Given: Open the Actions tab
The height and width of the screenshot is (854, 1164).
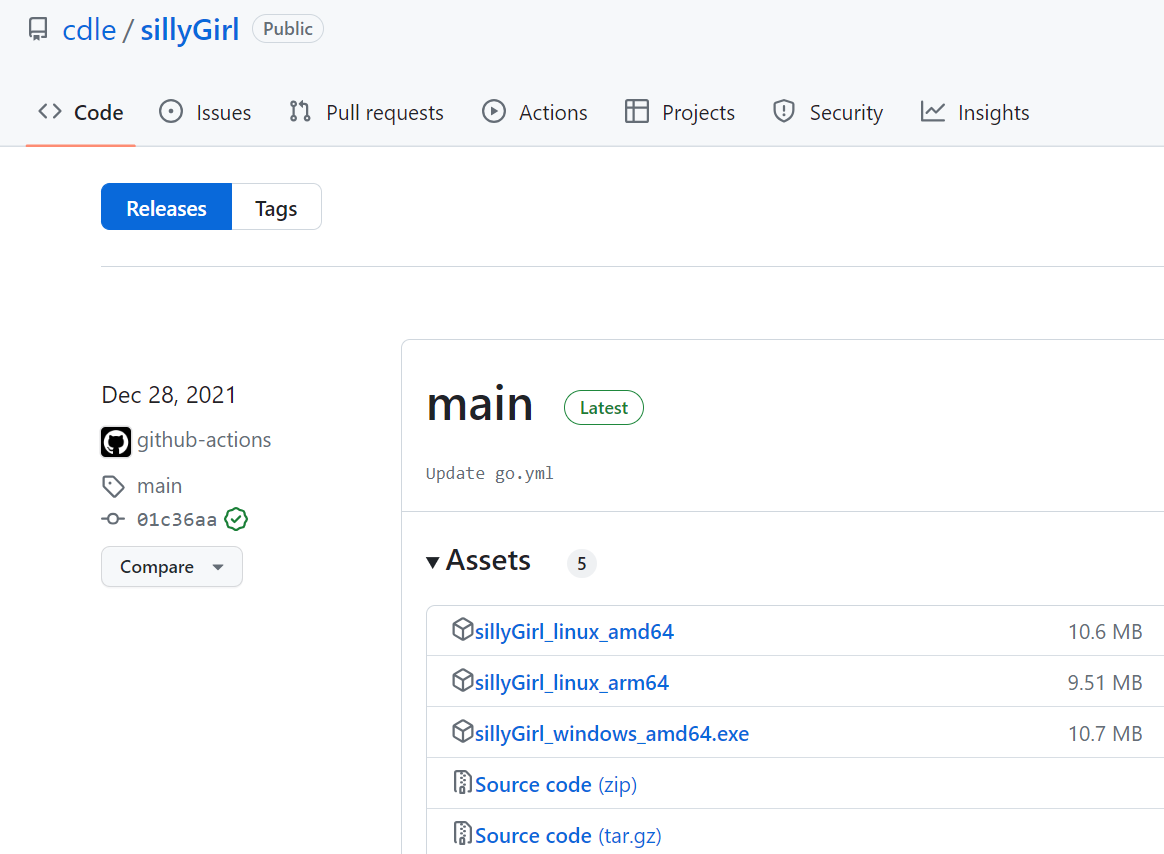Looking at the screenshot, I should [534, 112].
